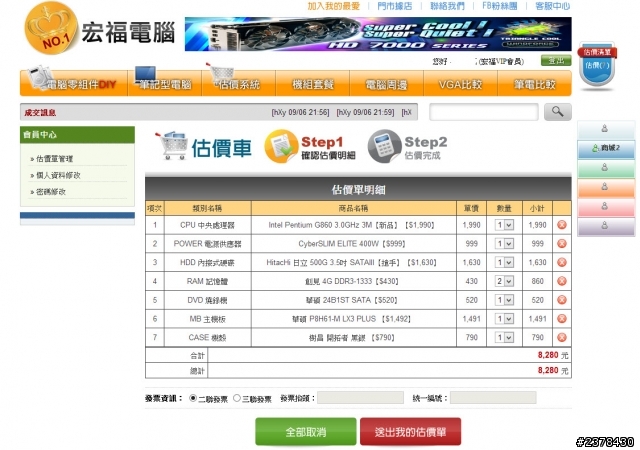Click CyberSLIM ELITE 400W product name

(351, 244)
